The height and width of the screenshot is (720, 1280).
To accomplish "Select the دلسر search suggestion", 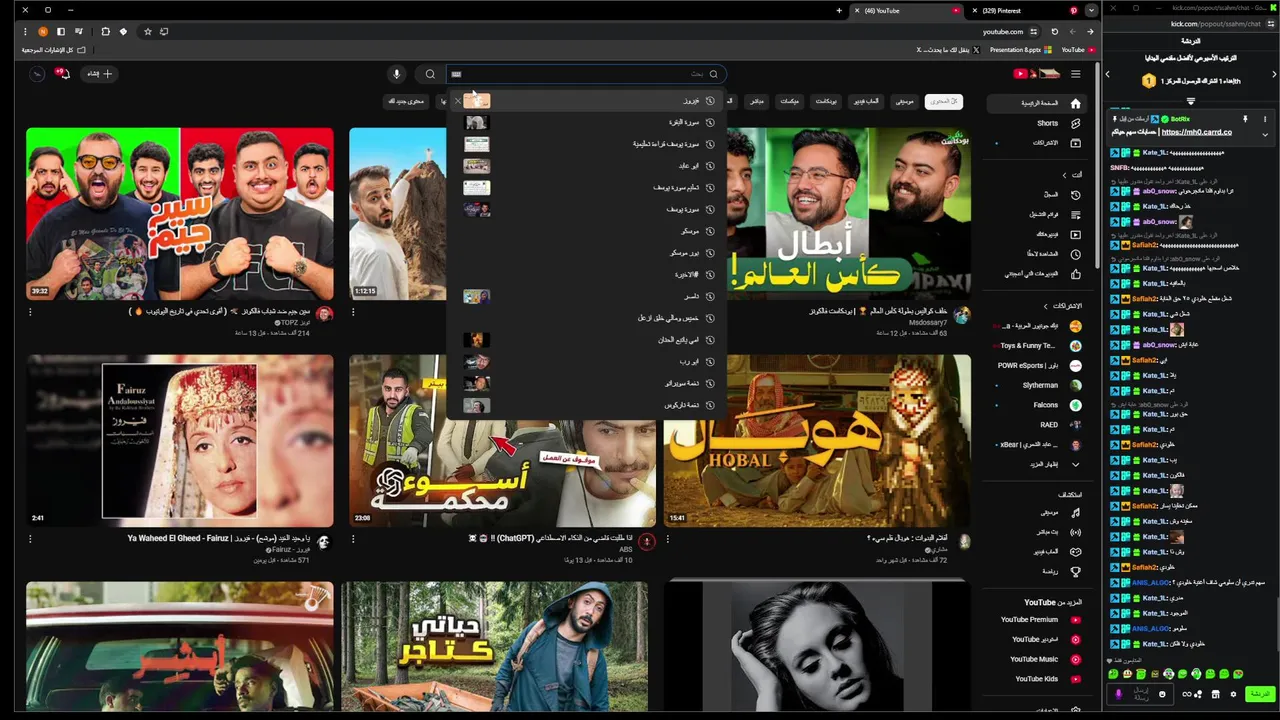I will [585, 296].
